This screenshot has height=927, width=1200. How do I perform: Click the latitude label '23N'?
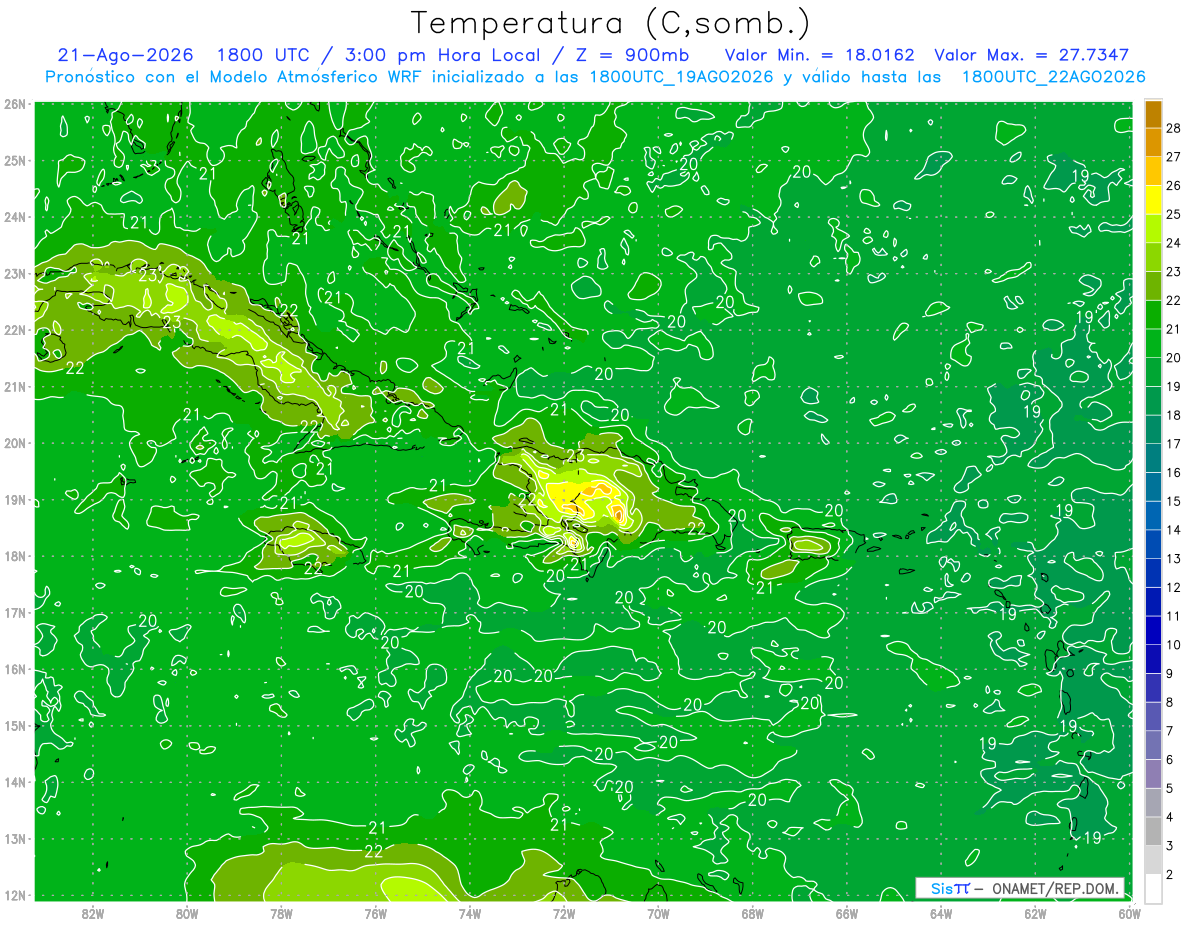(x=14, y=273)
